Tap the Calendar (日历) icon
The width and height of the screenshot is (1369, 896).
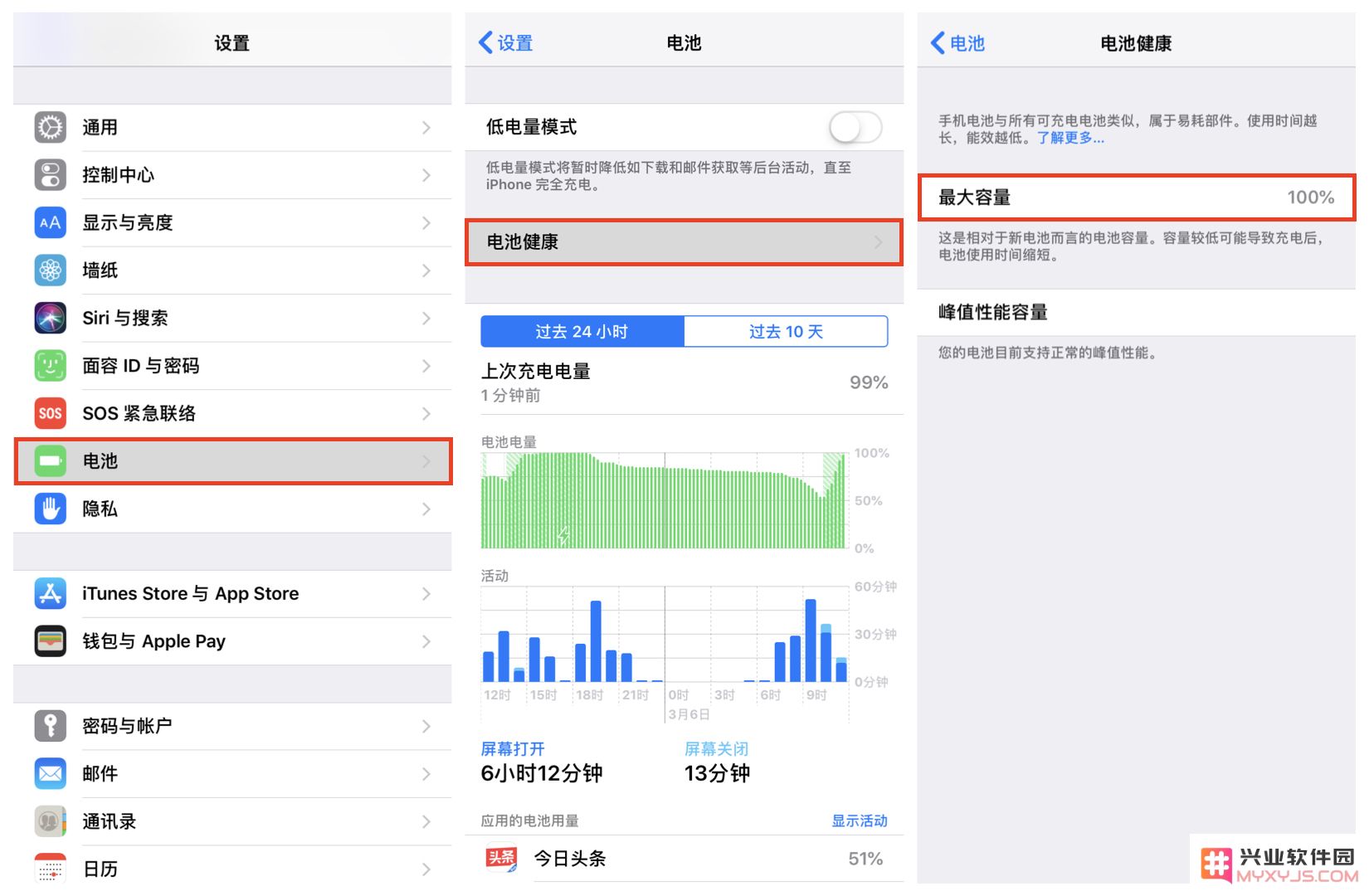click(x=51, y=869)
